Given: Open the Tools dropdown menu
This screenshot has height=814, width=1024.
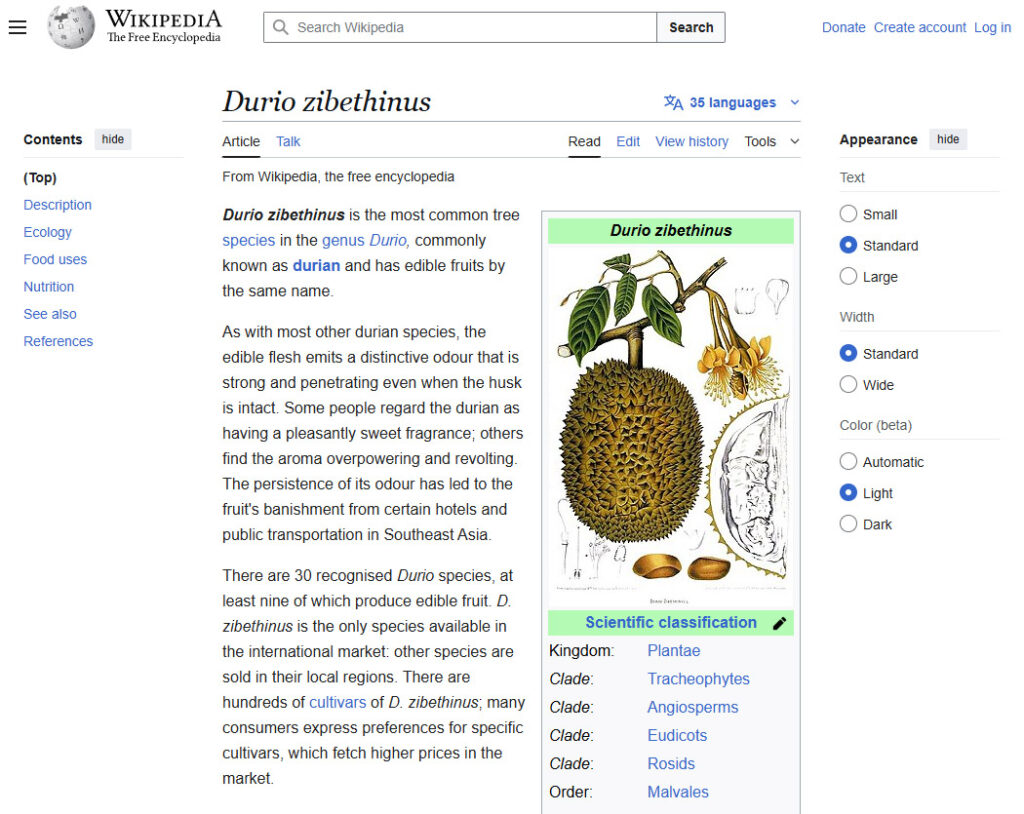Looking at the screenshot, I should [x=771, y=141].
